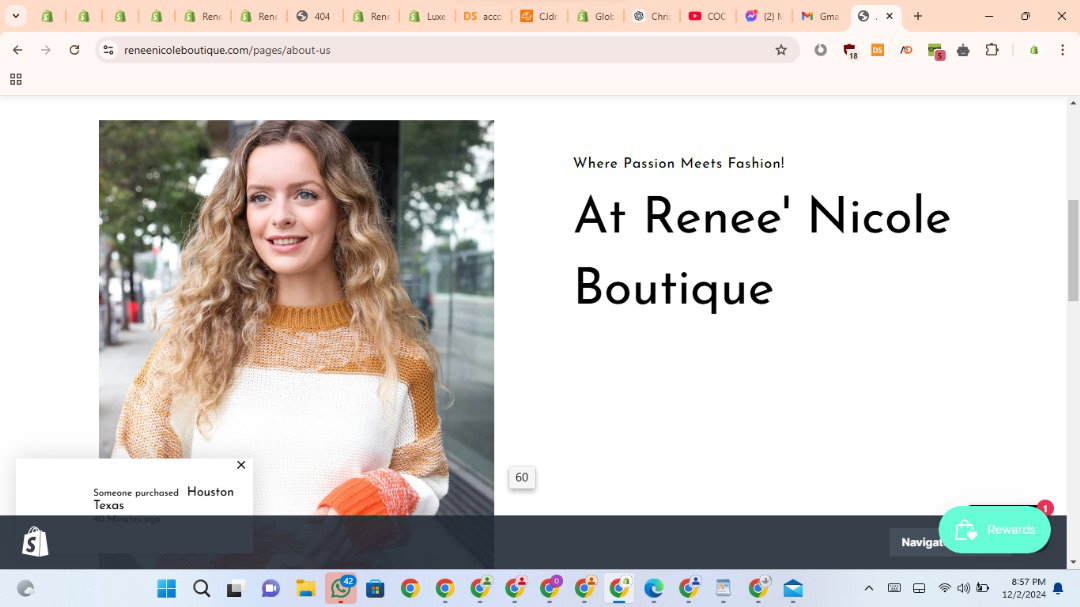Screen dimensions: 1080x607
Task: Switch to the Luxe tab
Action: [427, 16]
